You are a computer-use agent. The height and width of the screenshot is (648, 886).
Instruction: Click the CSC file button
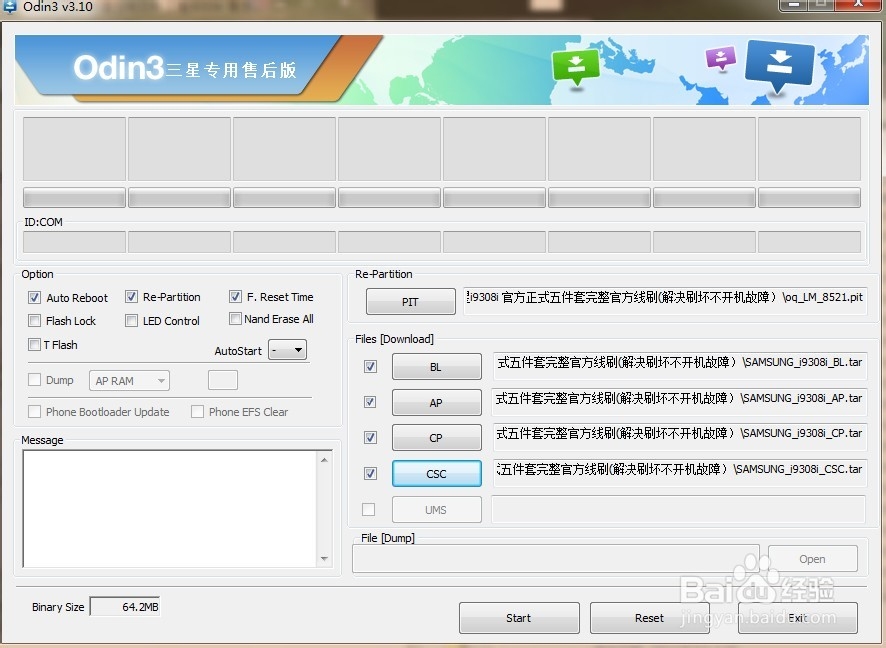437,473
